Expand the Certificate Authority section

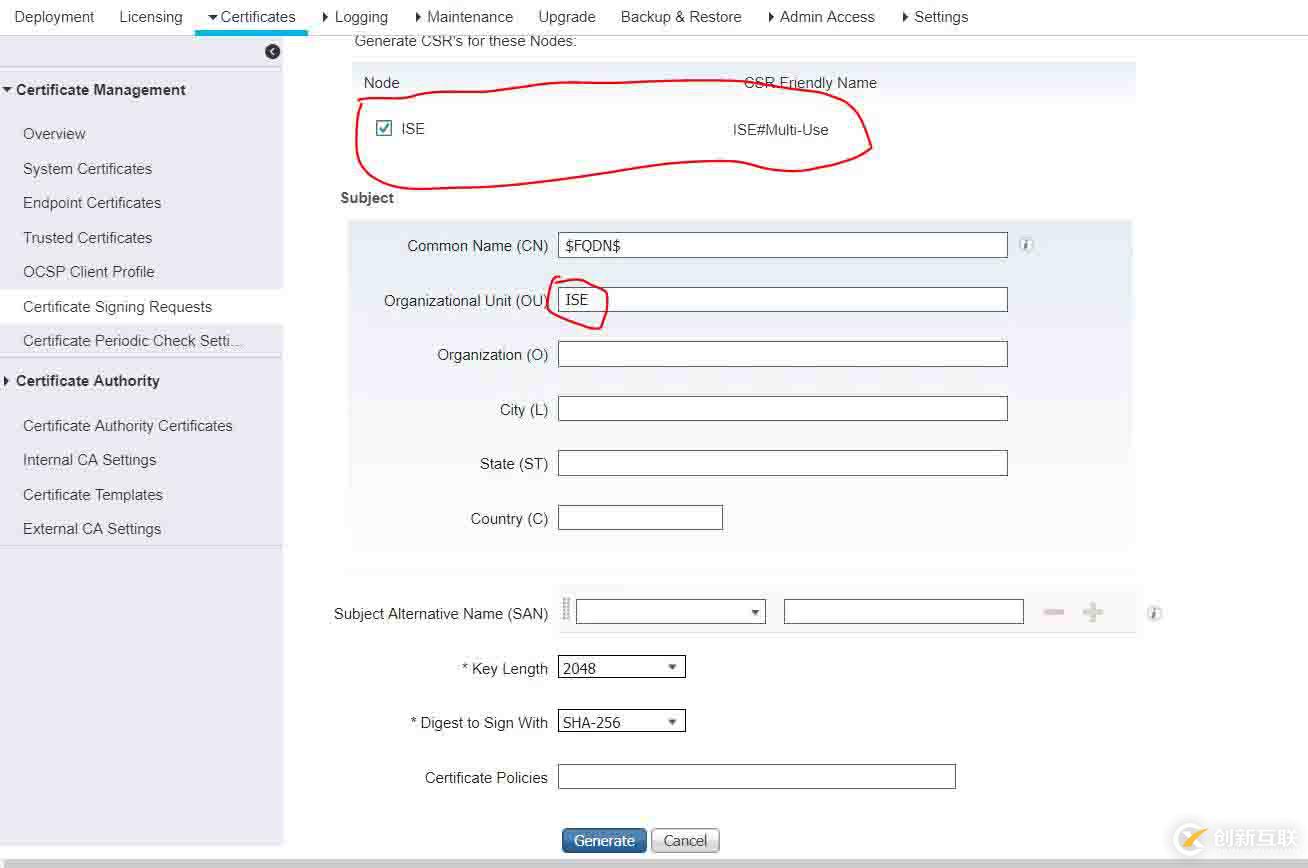tap(82, 381)
